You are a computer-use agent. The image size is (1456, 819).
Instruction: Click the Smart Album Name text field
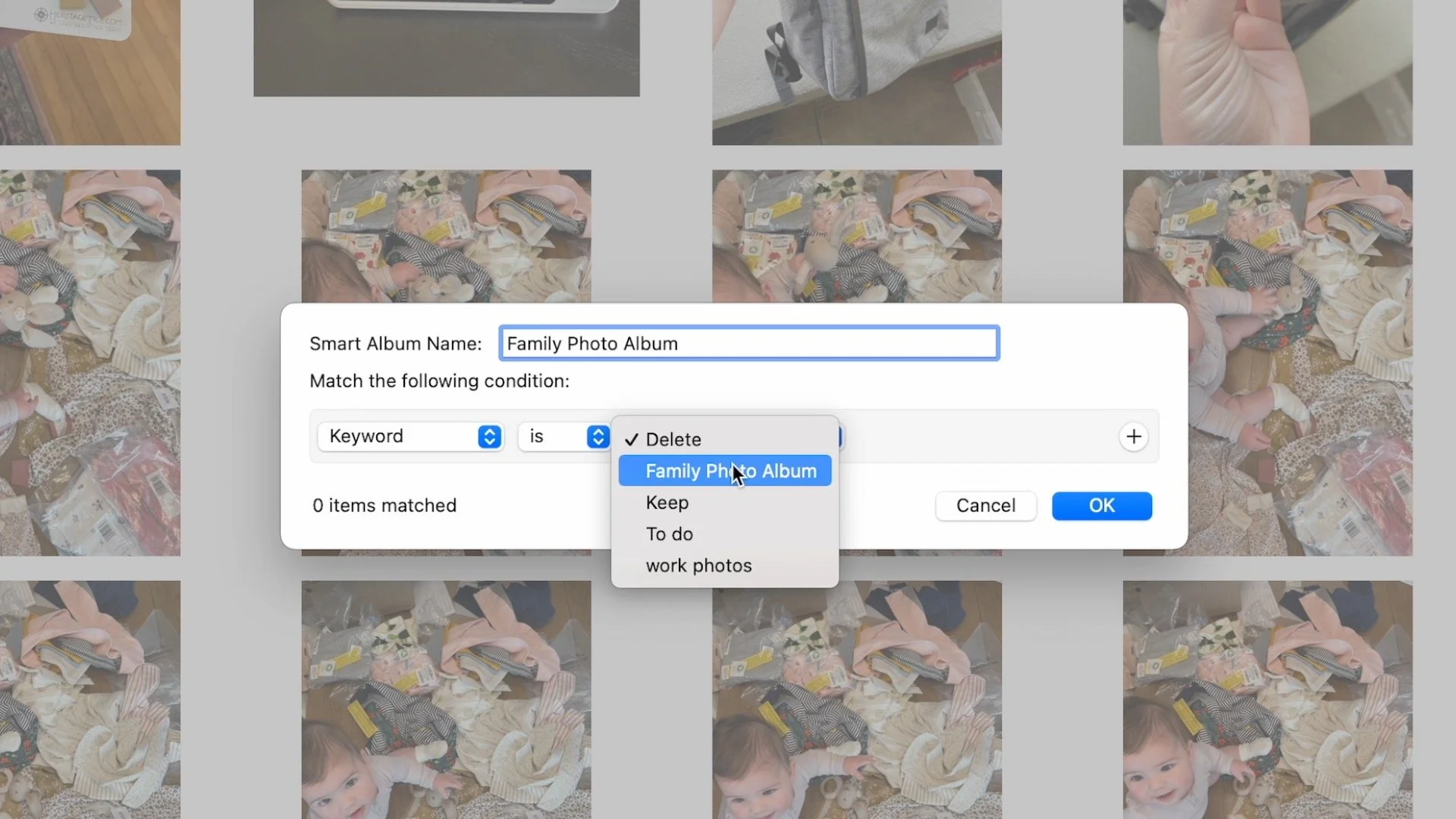tap(748, 344)
